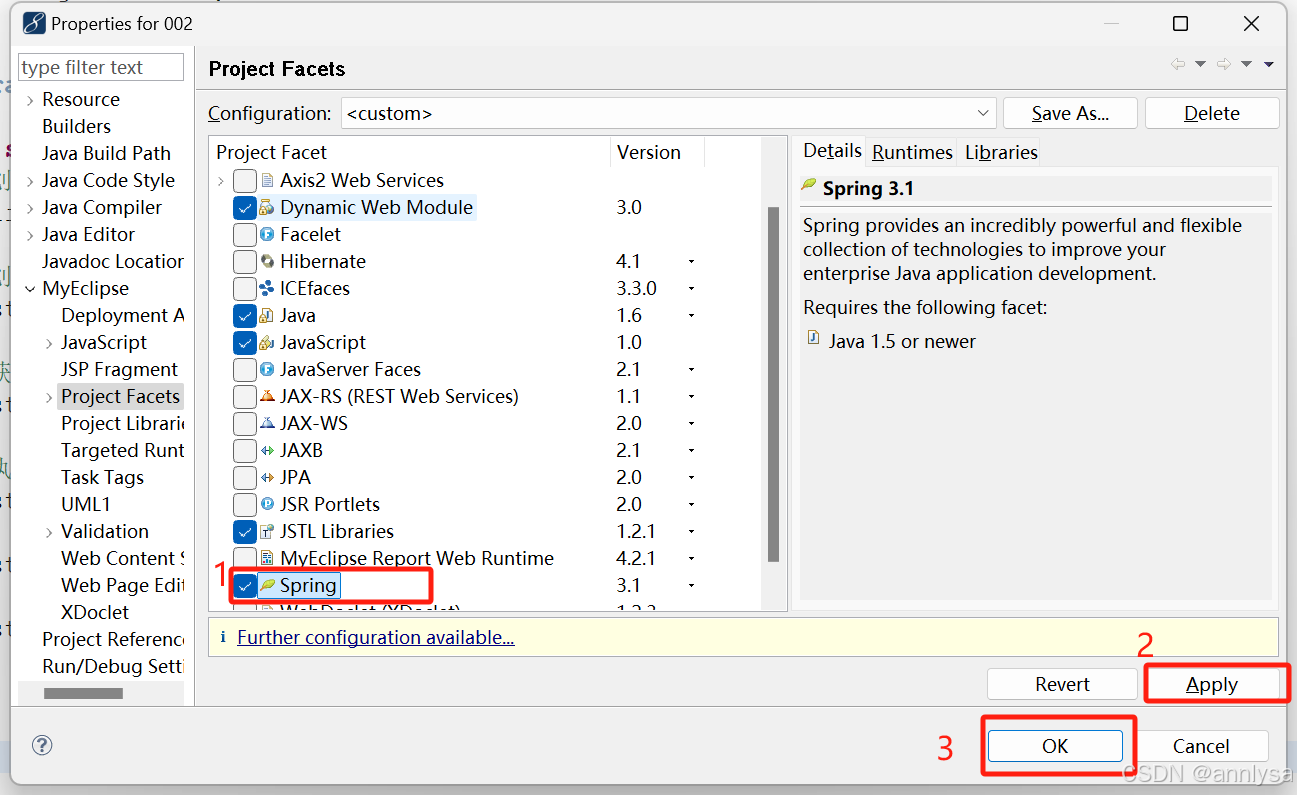Click the Dynamic Web Module facet icon

point(267,208)
